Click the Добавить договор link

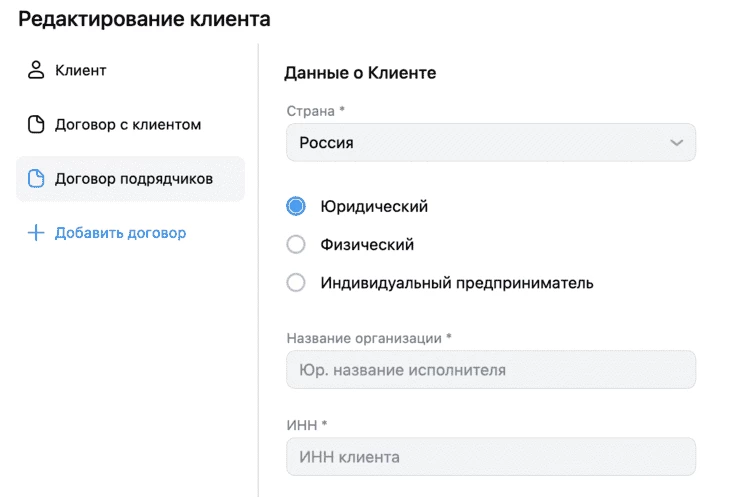120,233
